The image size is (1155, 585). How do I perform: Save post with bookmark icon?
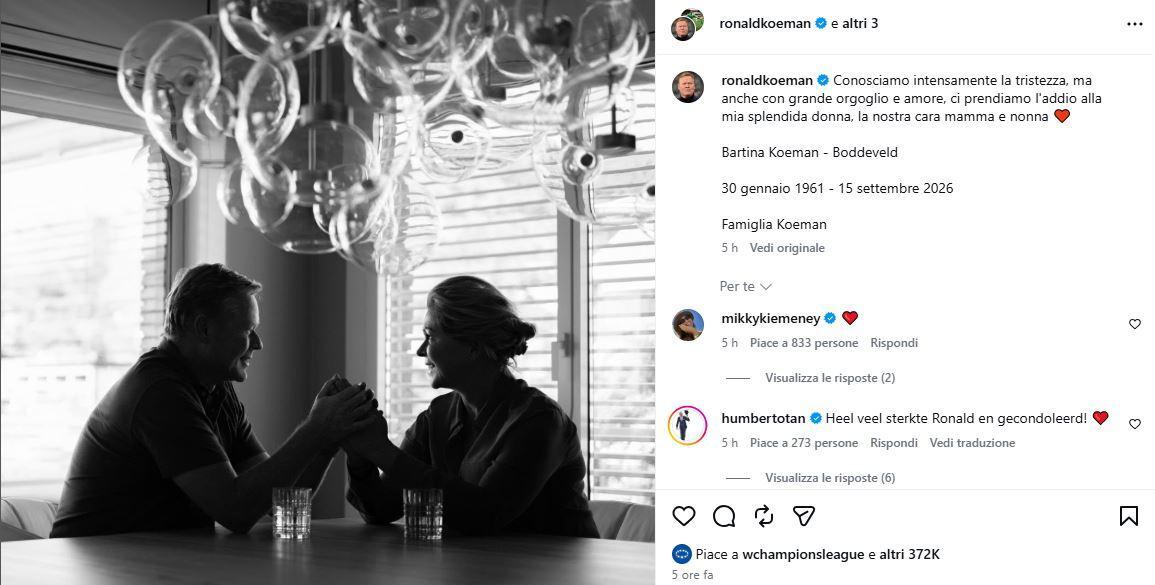(x=1128, y=516)
